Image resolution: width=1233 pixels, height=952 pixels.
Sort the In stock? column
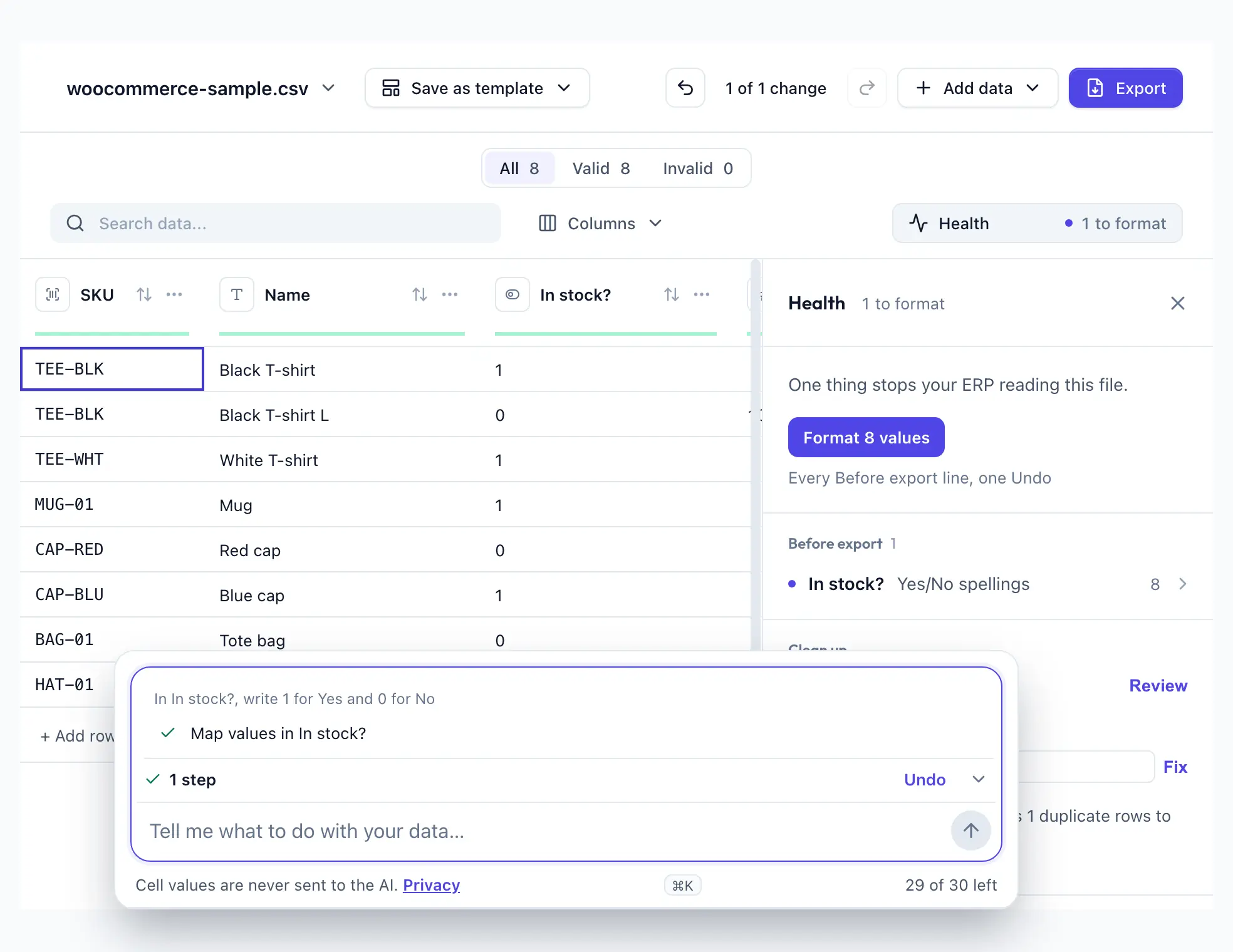pyautogui.click(x=672, y=294)
